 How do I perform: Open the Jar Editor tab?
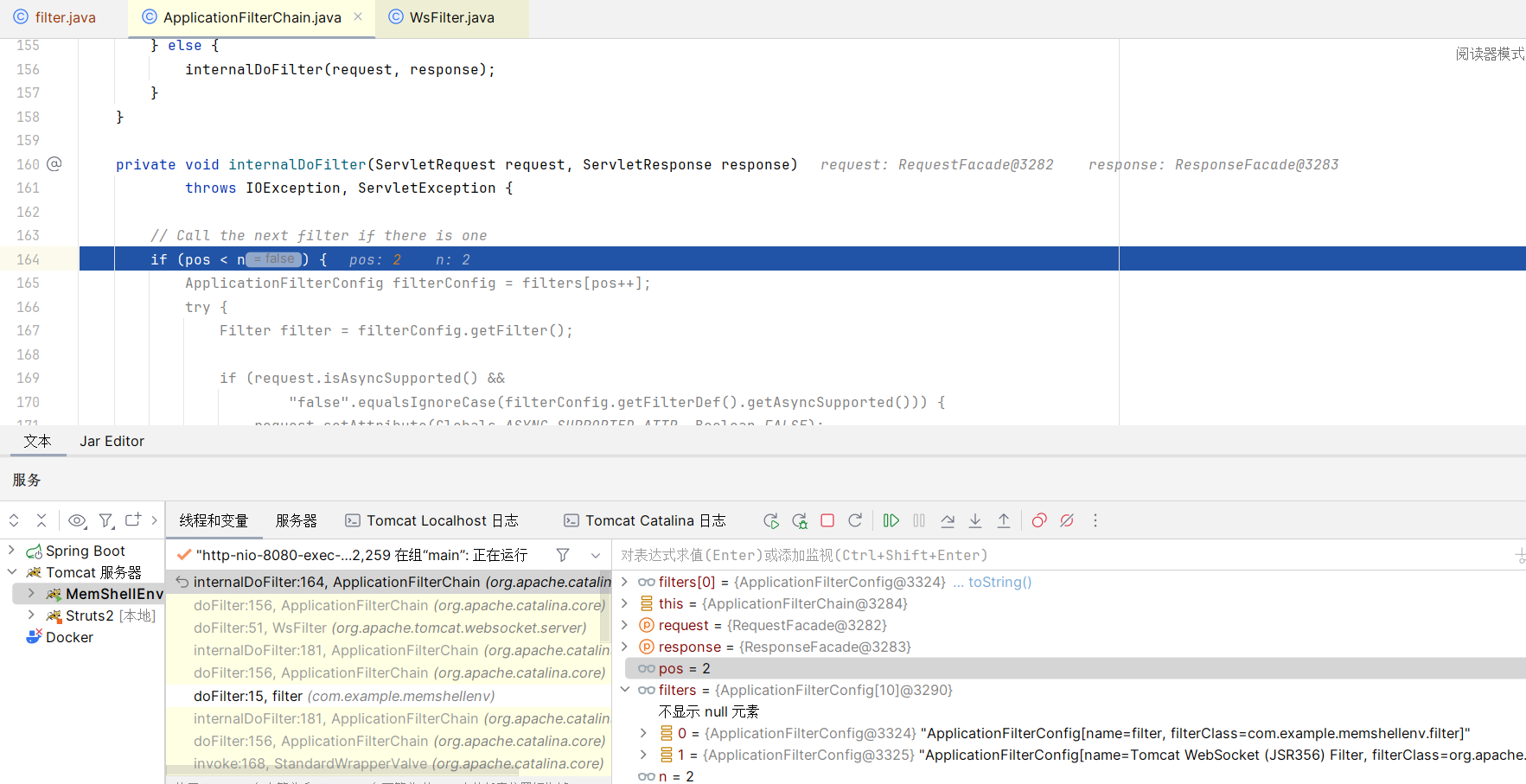click(x=112, y=441)
